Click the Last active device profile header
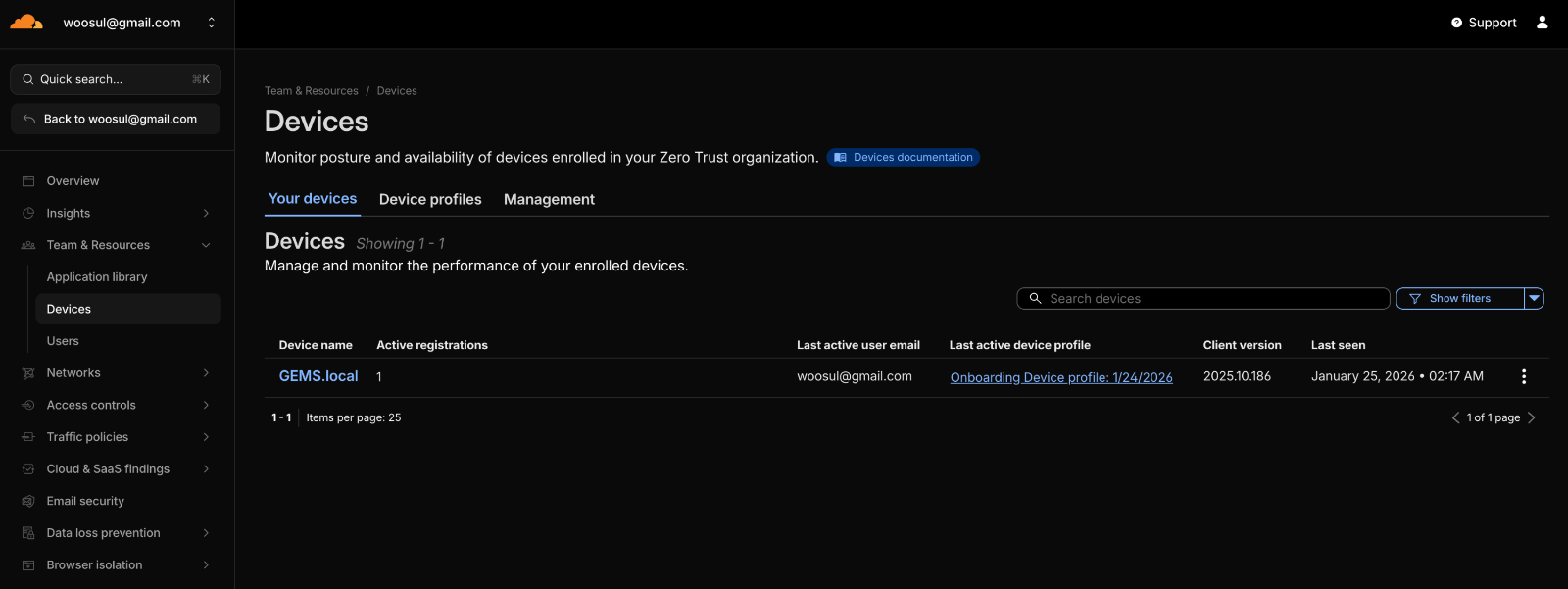The image size is (1568, 589). (1020, 345)
